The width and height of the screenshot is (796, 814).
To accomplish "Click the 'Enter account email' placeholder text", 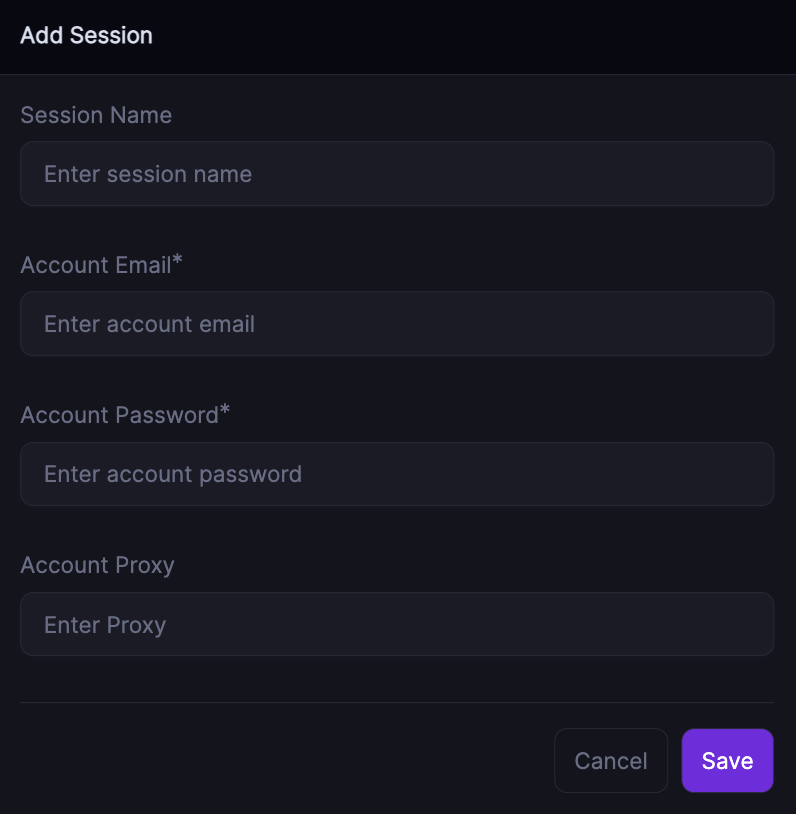I will [x=149, y=324].
